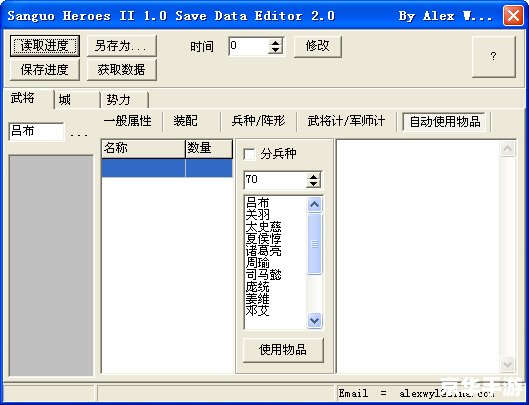Screen dimensions: 529x405
Task: Select the 自动使用物品 sub-tab
Action: click(x=445, y=122)
